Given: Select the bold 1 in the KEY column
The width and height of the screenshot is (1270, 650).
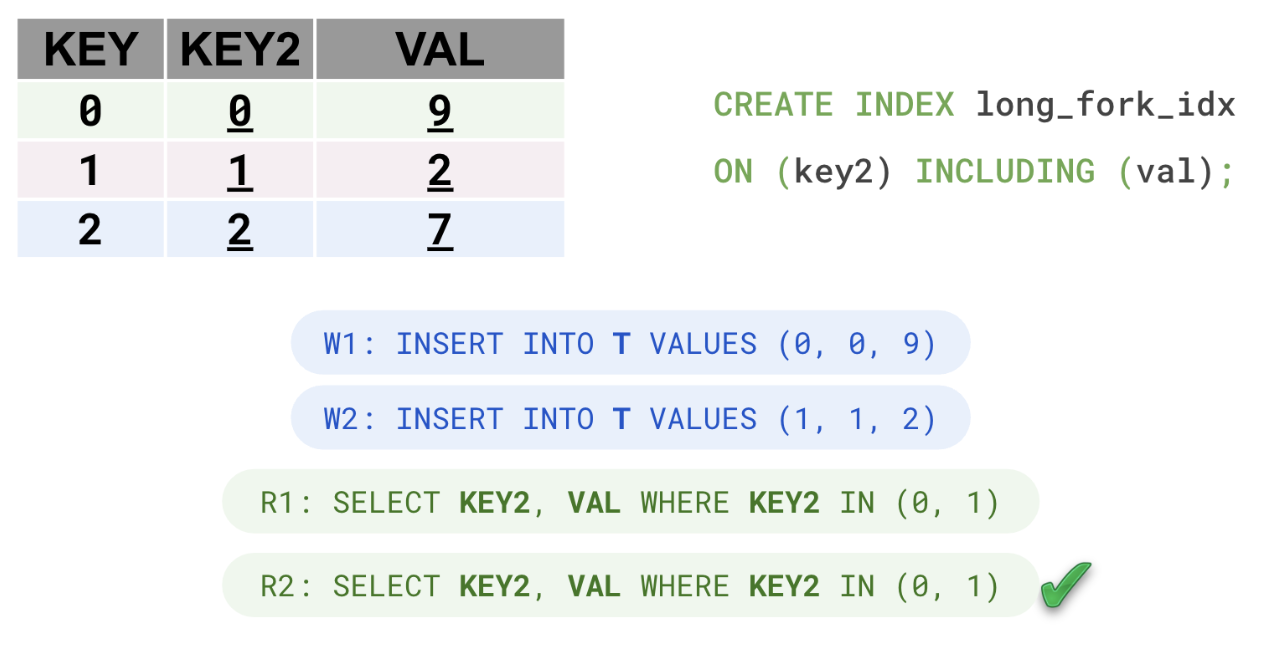Looking at the screenshot, I should tap(90, 171).
